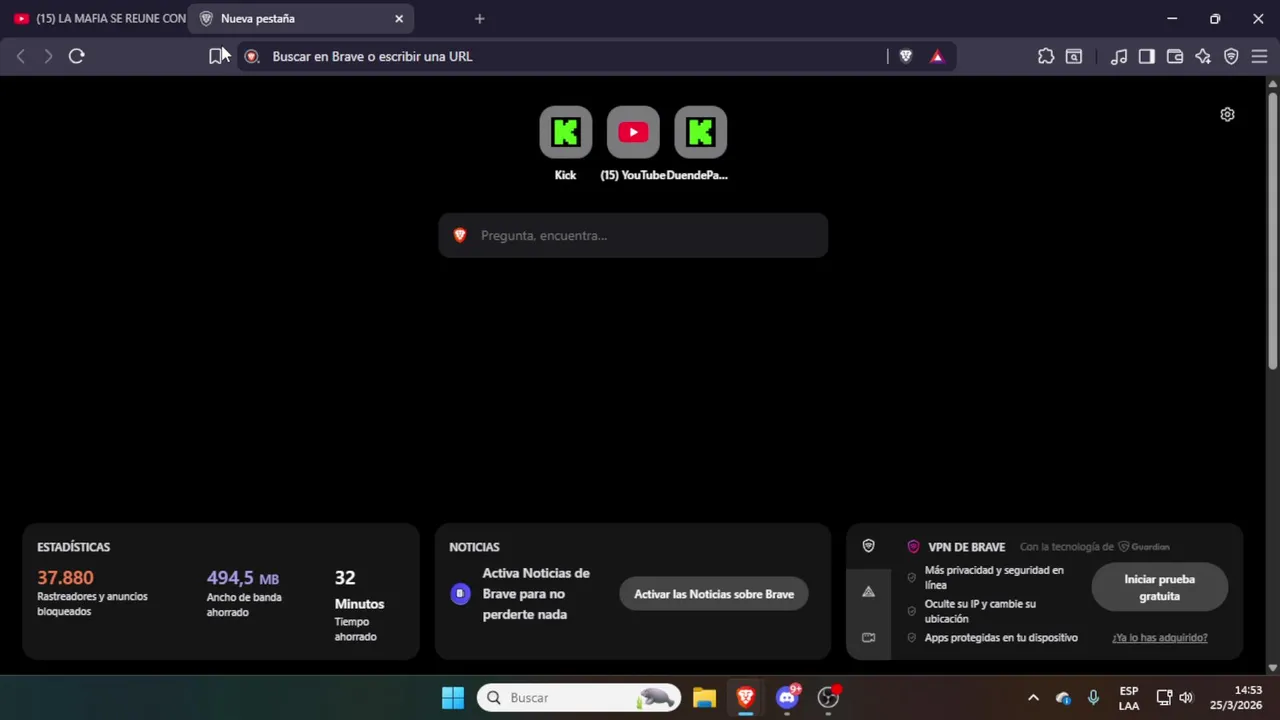Viewport: 1280px width, 720px height.
Task: Reload the page with the refresh icon
Action: coord(76,56)
